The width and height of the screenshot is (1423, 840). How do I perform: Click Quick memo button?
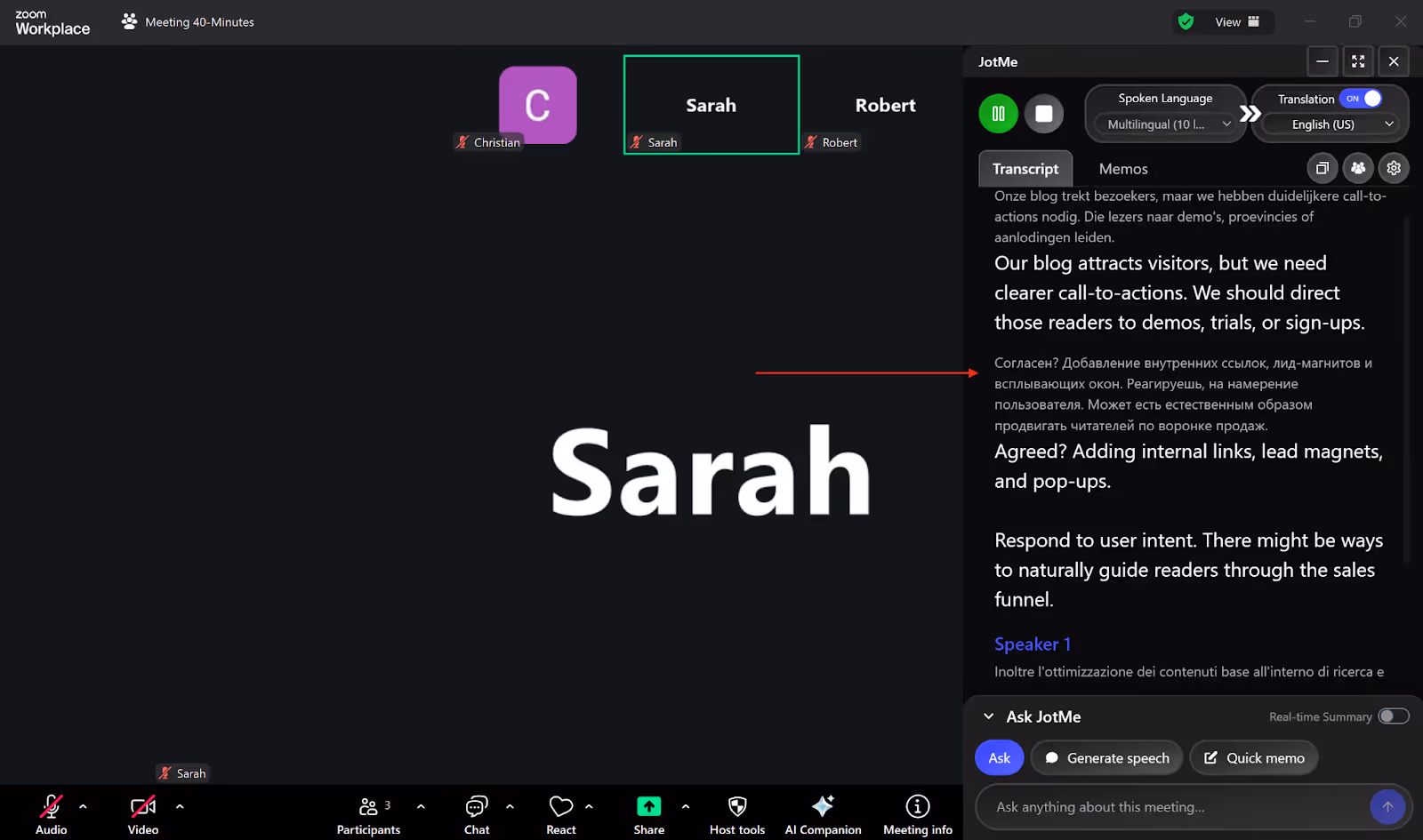pos(1254,757)
